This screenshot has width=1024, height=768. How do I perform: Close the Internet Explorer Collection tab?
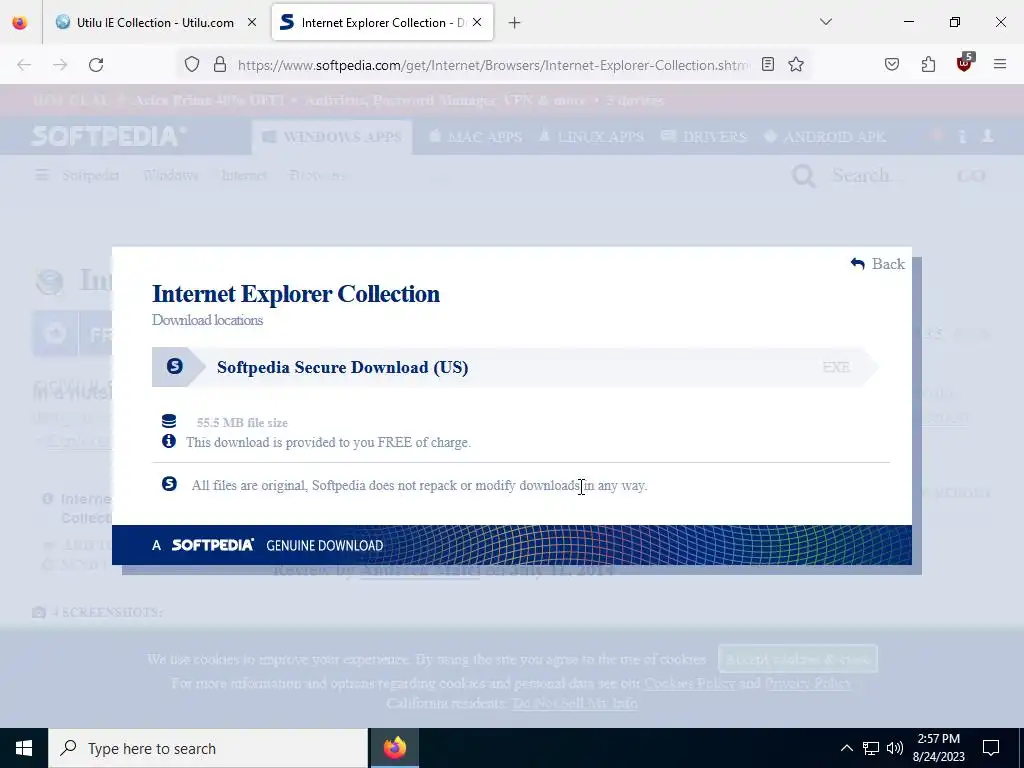pos(477,22)
